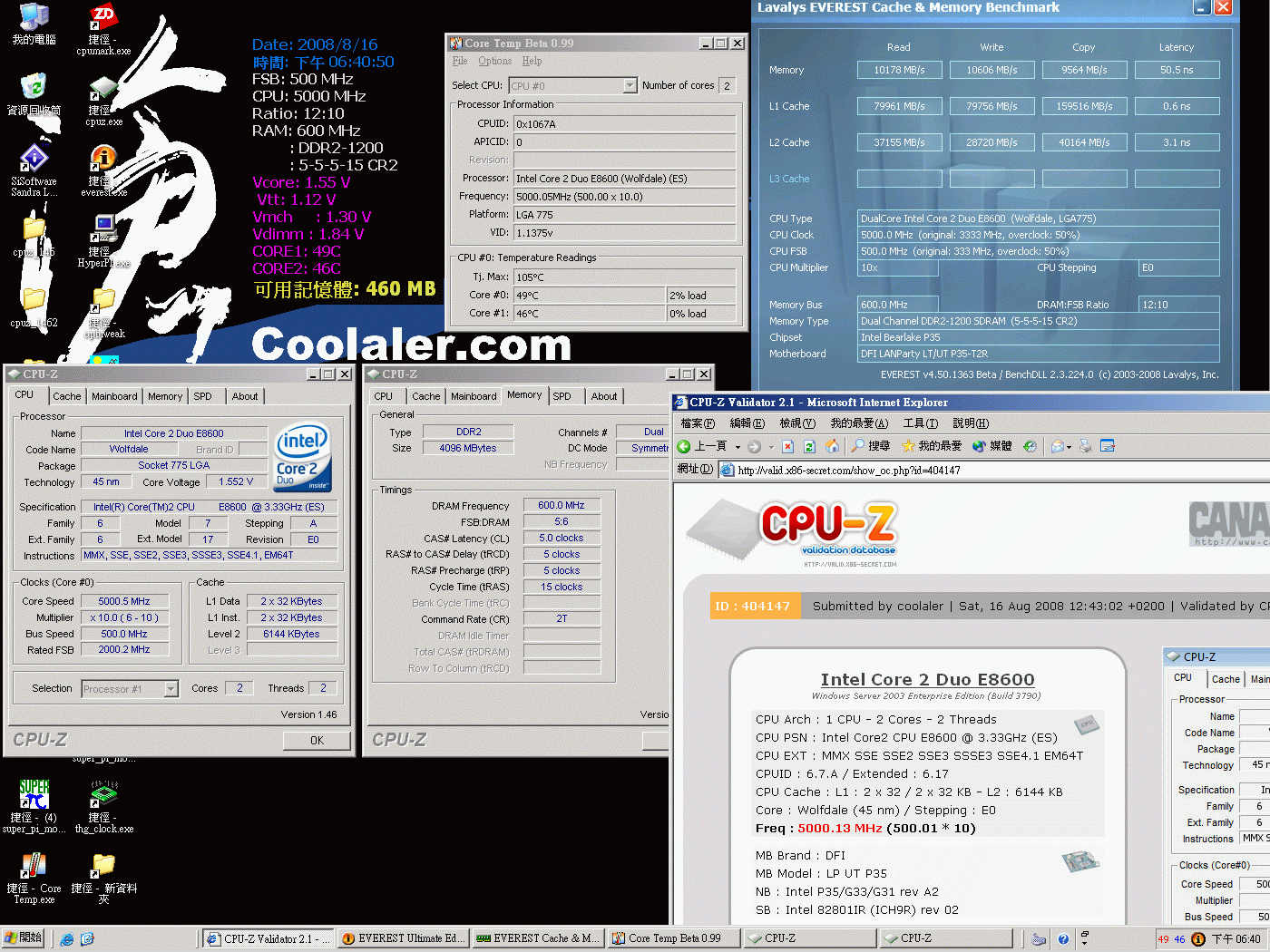
Task: Switch to Memory tab in left CPU-Z window
Action: coord(165,396)
